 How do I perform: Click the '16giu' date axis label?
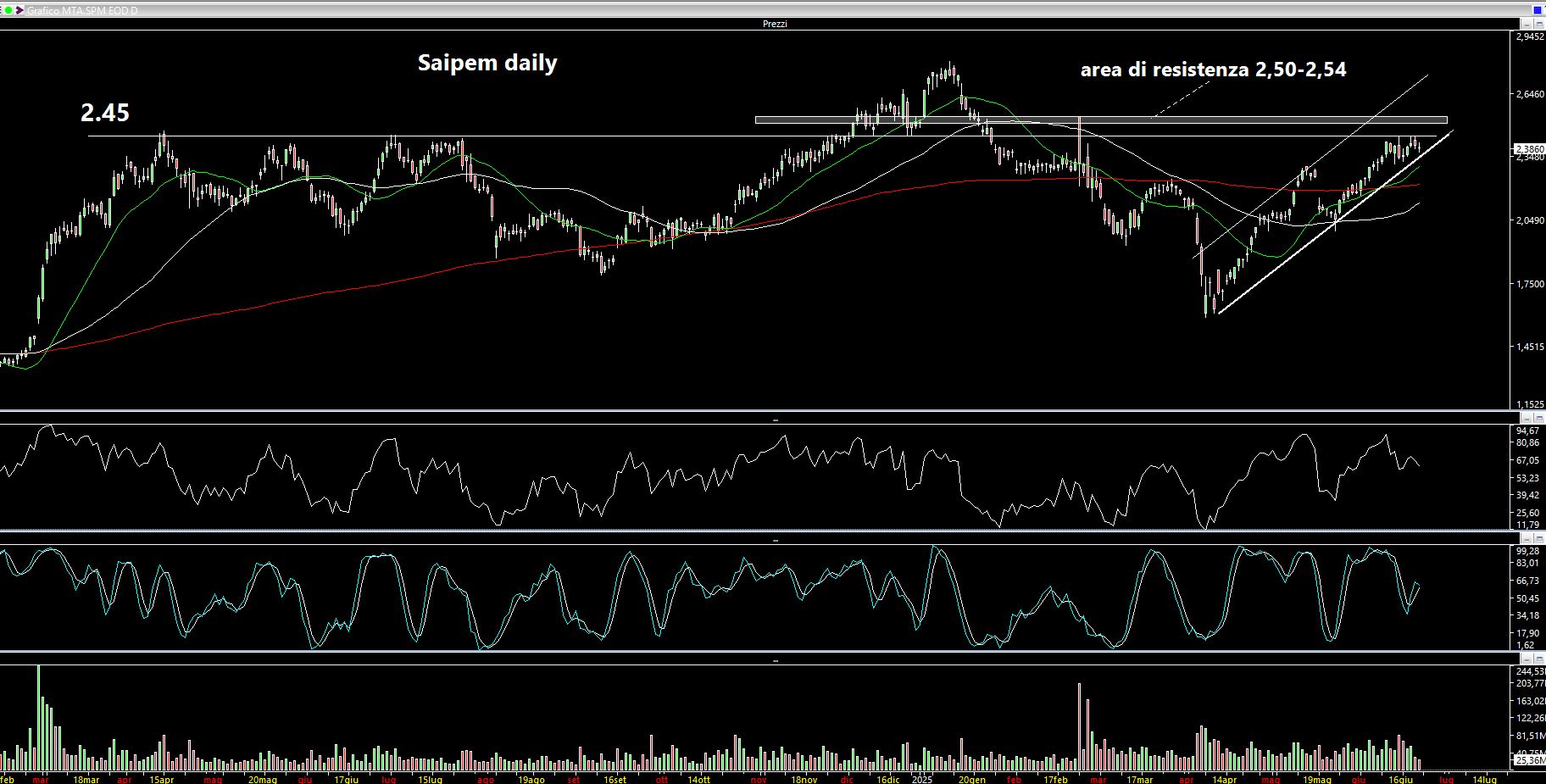1400,779
